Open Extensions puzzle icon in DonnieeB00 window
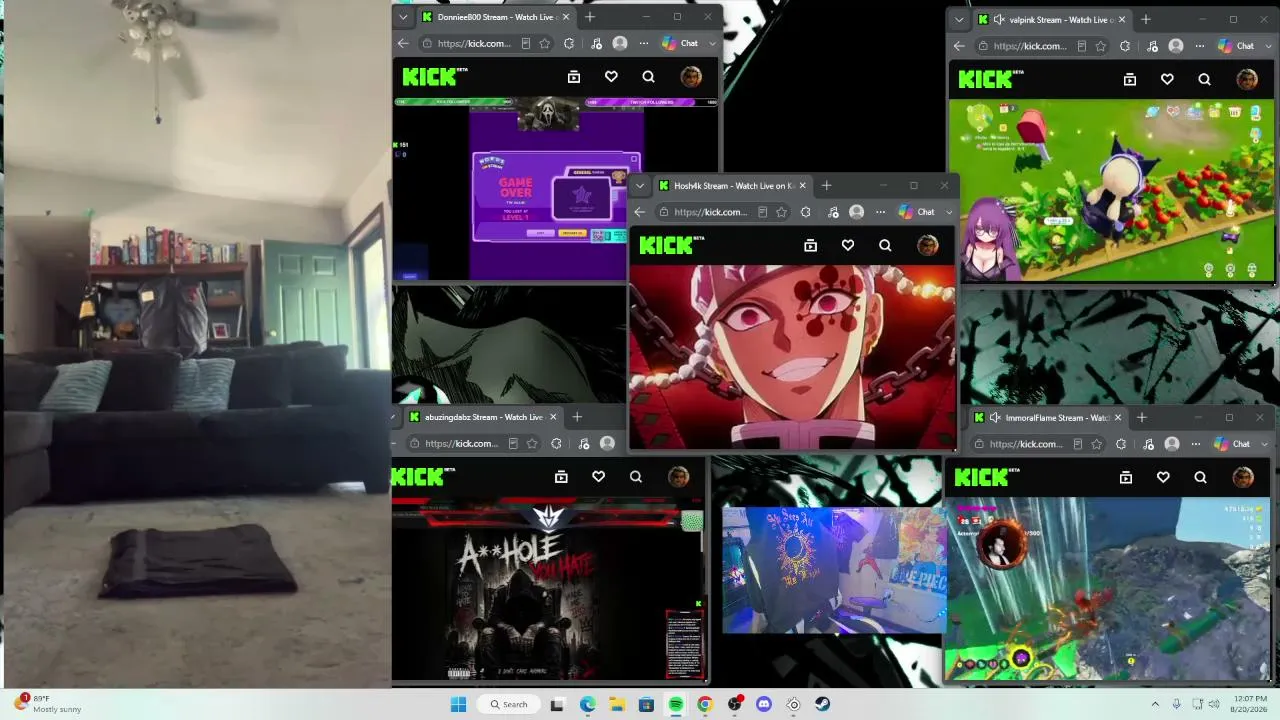The width and height of the screenshot is (1280, 720). tap(569, 44)
